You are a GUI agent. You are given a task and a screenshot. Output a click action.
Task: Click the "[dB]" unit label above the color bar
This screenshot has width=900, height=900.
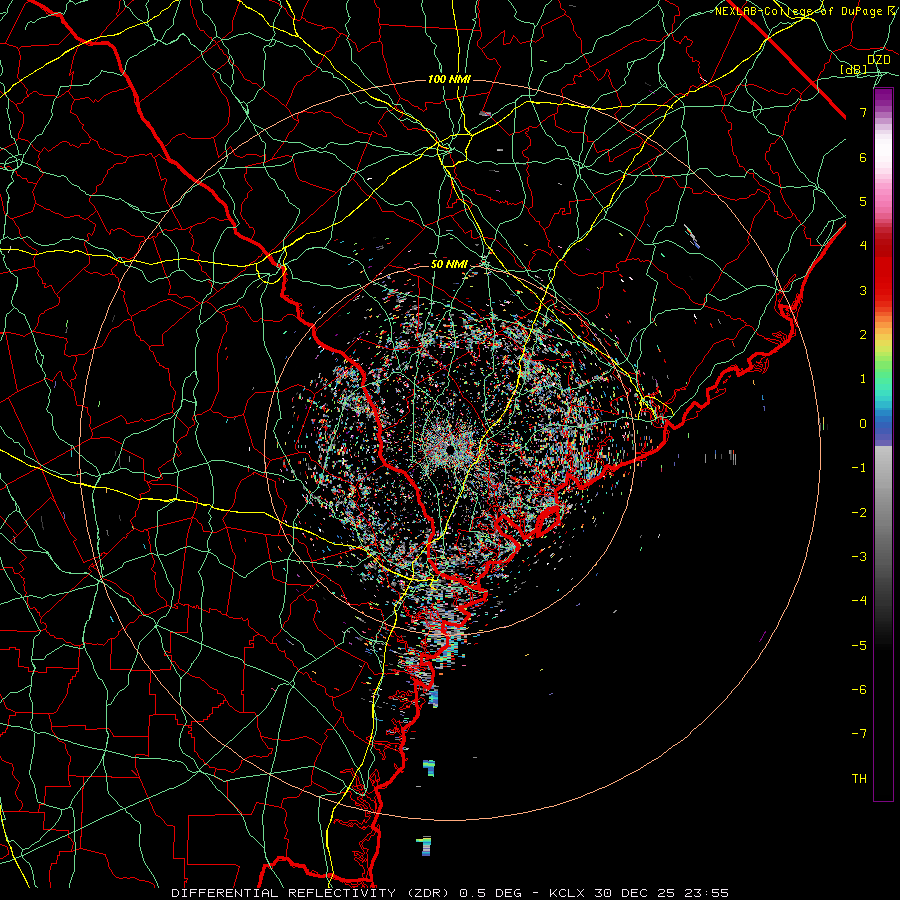854,69
